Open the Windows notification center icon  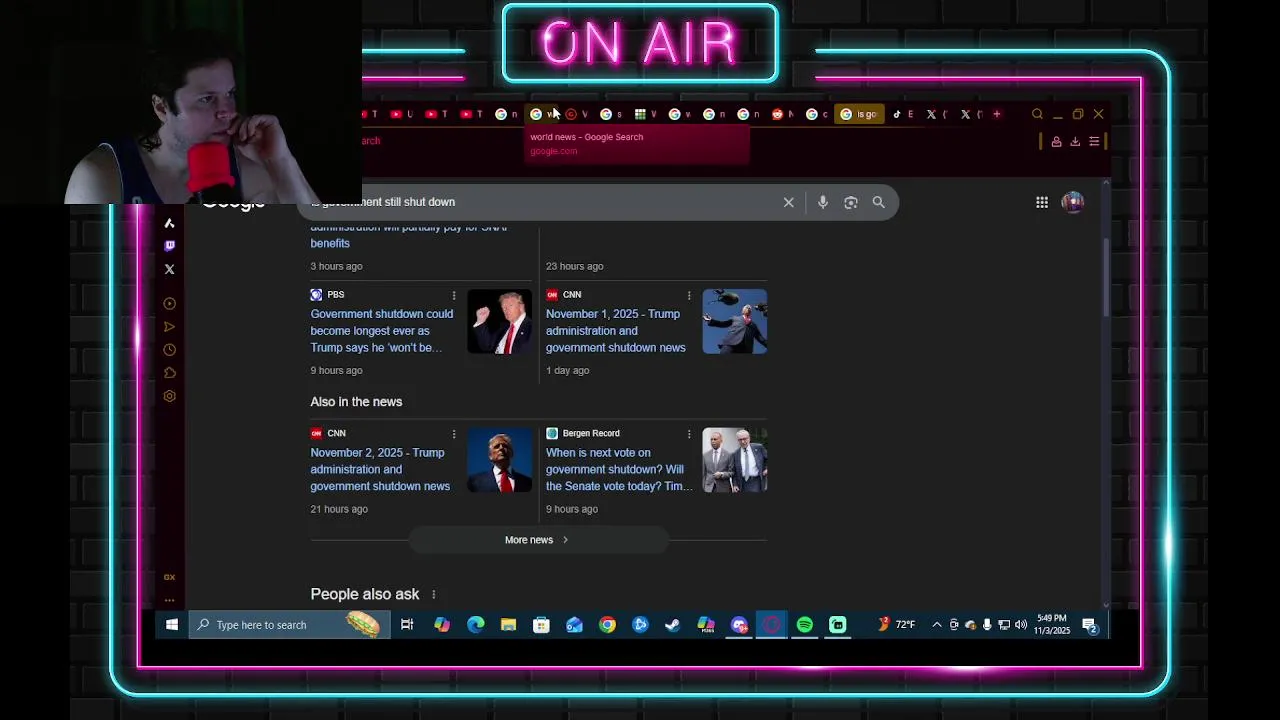(x=1090, y=625)
